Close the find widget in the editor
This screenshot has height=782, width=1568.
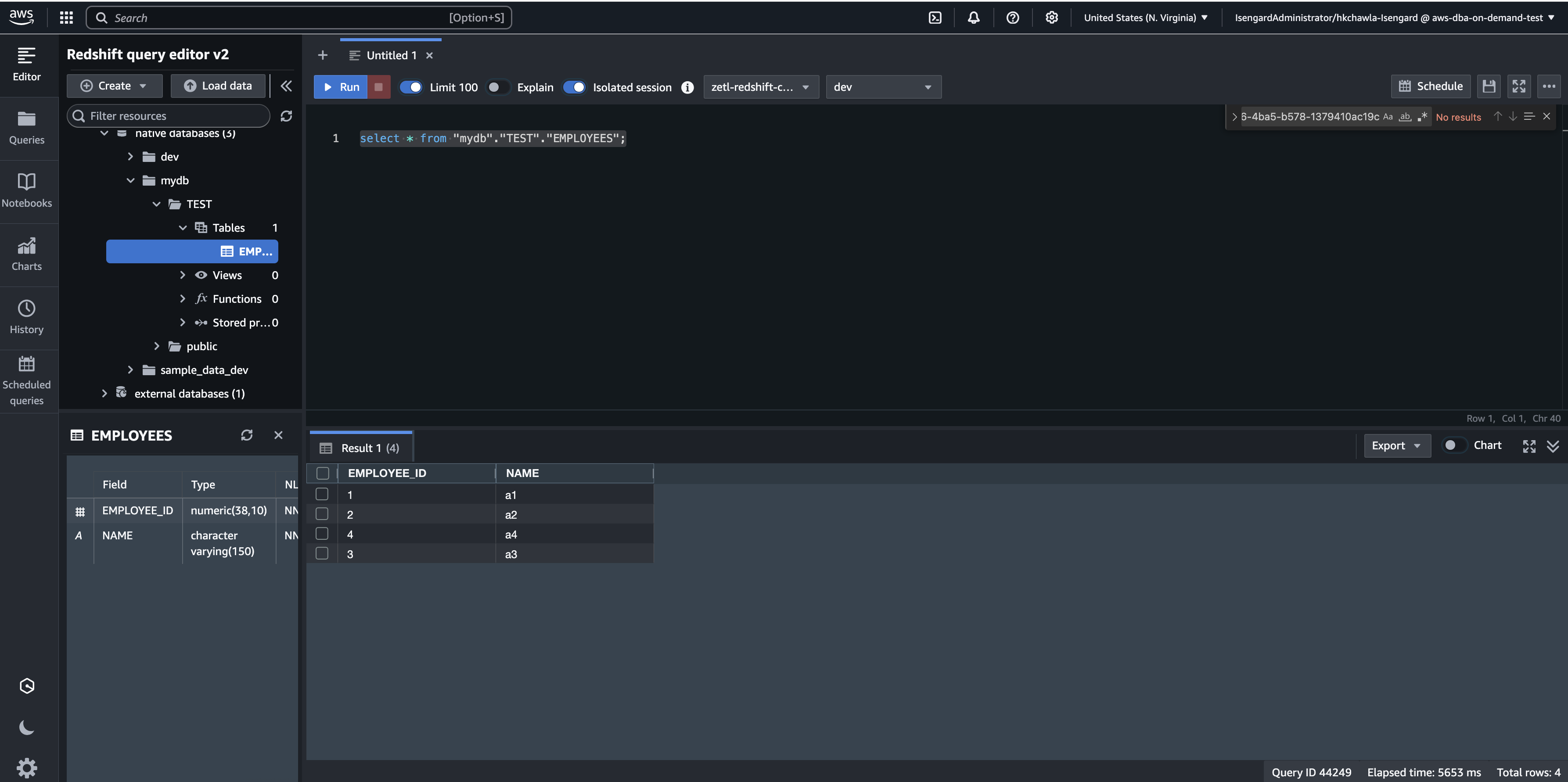[x=1546, y=116]
